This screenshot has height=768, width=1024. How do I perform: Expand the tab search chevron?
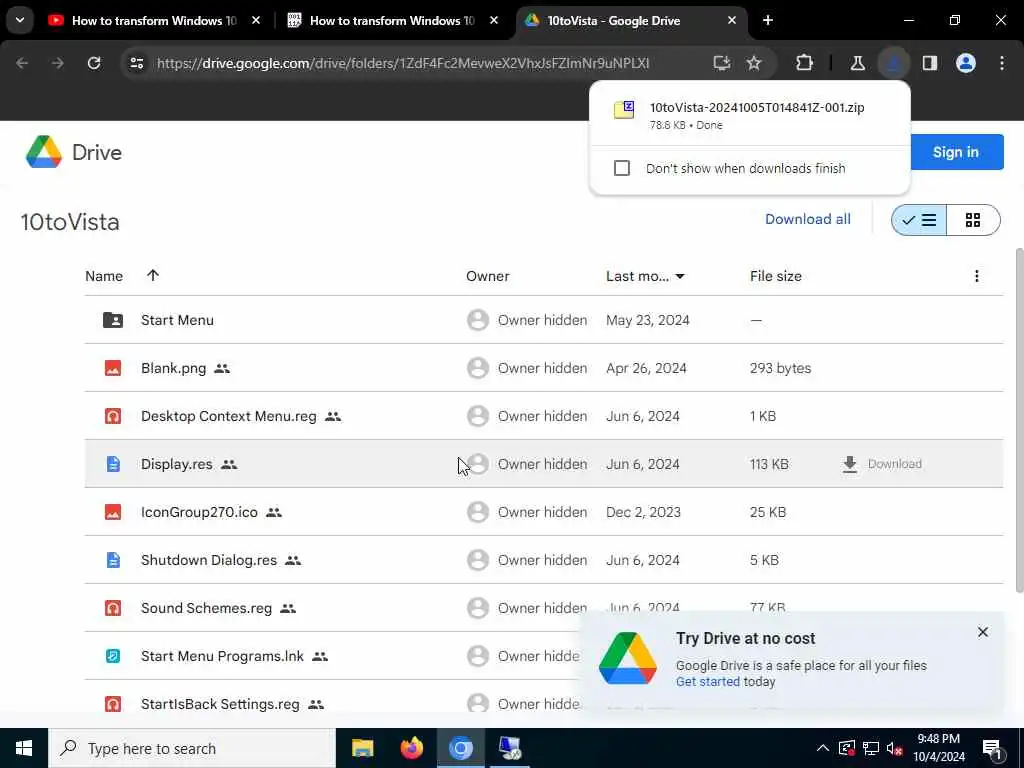pyautogui.click(x=20, y=20)
